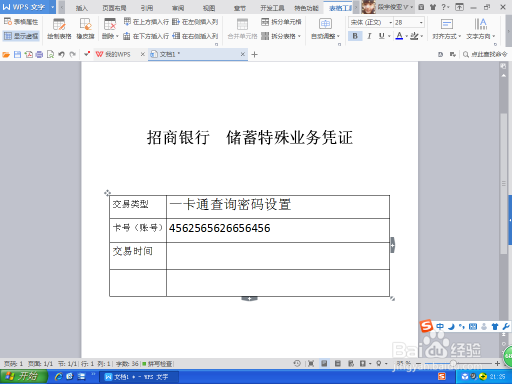This screenshot has width=512, height=384.
Task: Open table properties (表格属性)
Action: pos(21,22)
